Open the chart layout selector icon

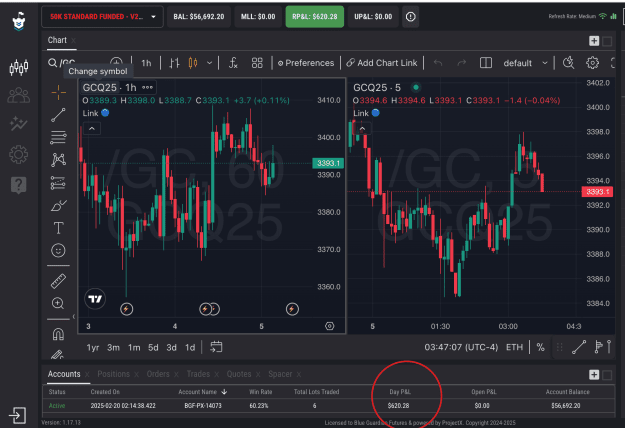point(485,63)
